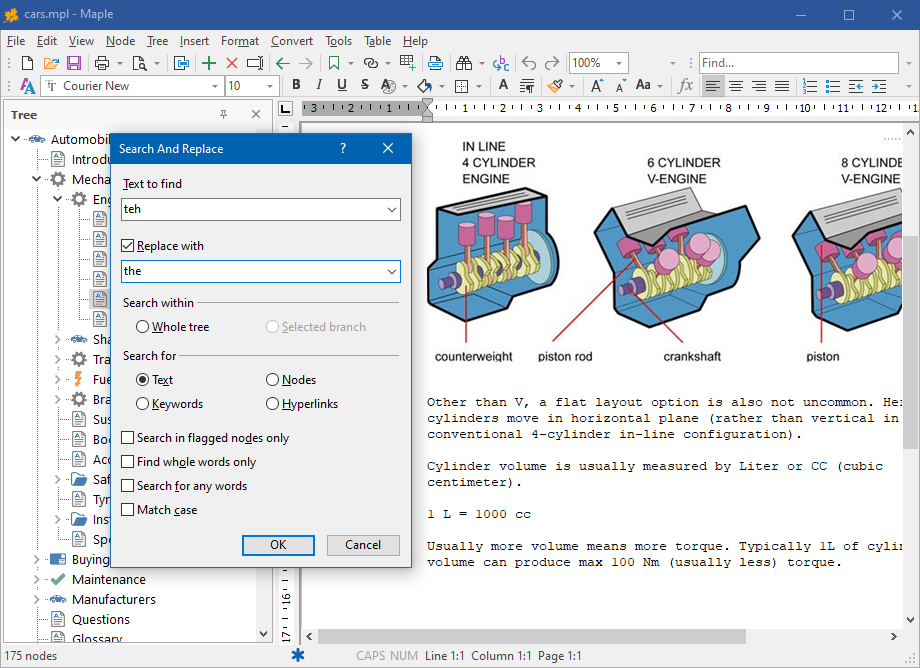This screenshot has height=668, width=920.
Task: Expand the Manufacturers tree node
Action: (x=36, y=599)
